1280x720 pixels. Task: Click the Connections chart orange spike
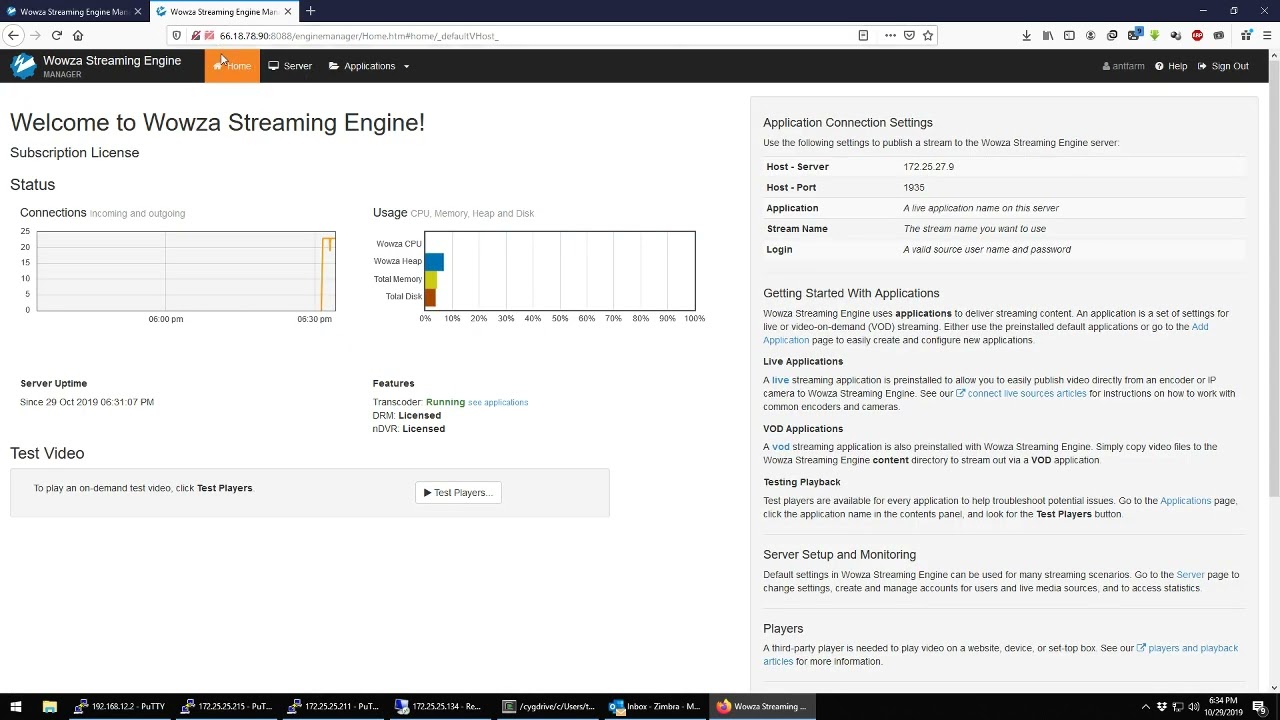pyautogui.click(x=326, y=273)
